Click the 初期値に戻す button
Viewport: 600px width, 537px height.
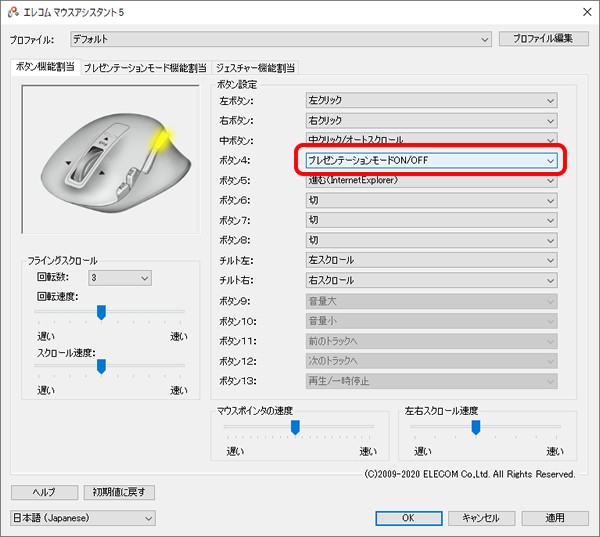119,492
